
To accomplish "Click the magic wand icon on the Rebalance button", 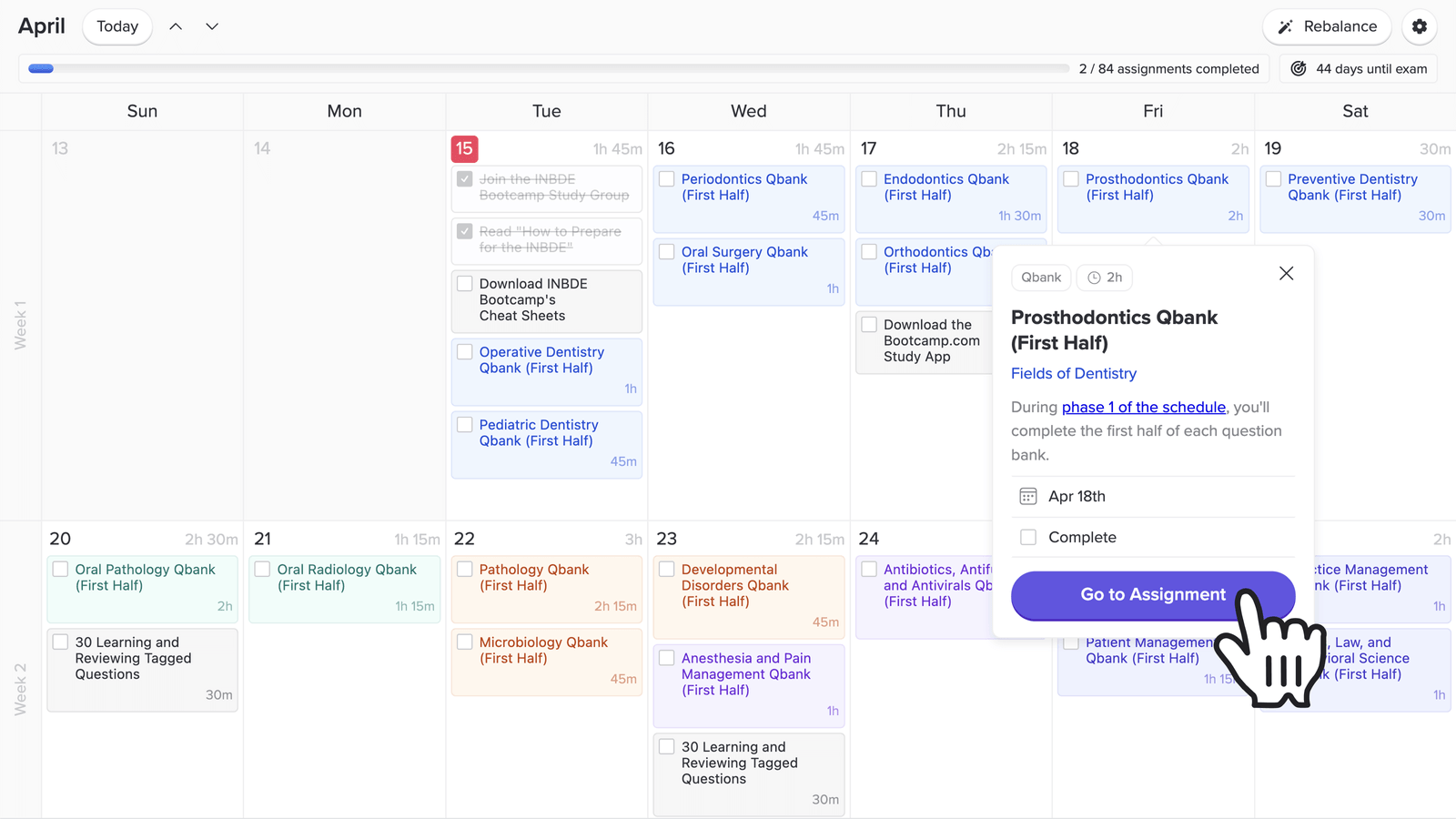I will 1288,26.
